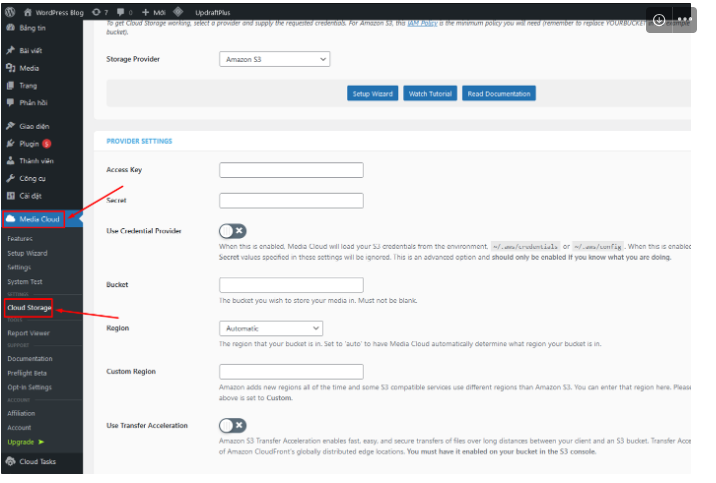Click the Custom Region input field
Viewport: 716px width, 483px height.
[x=291, y=372]
